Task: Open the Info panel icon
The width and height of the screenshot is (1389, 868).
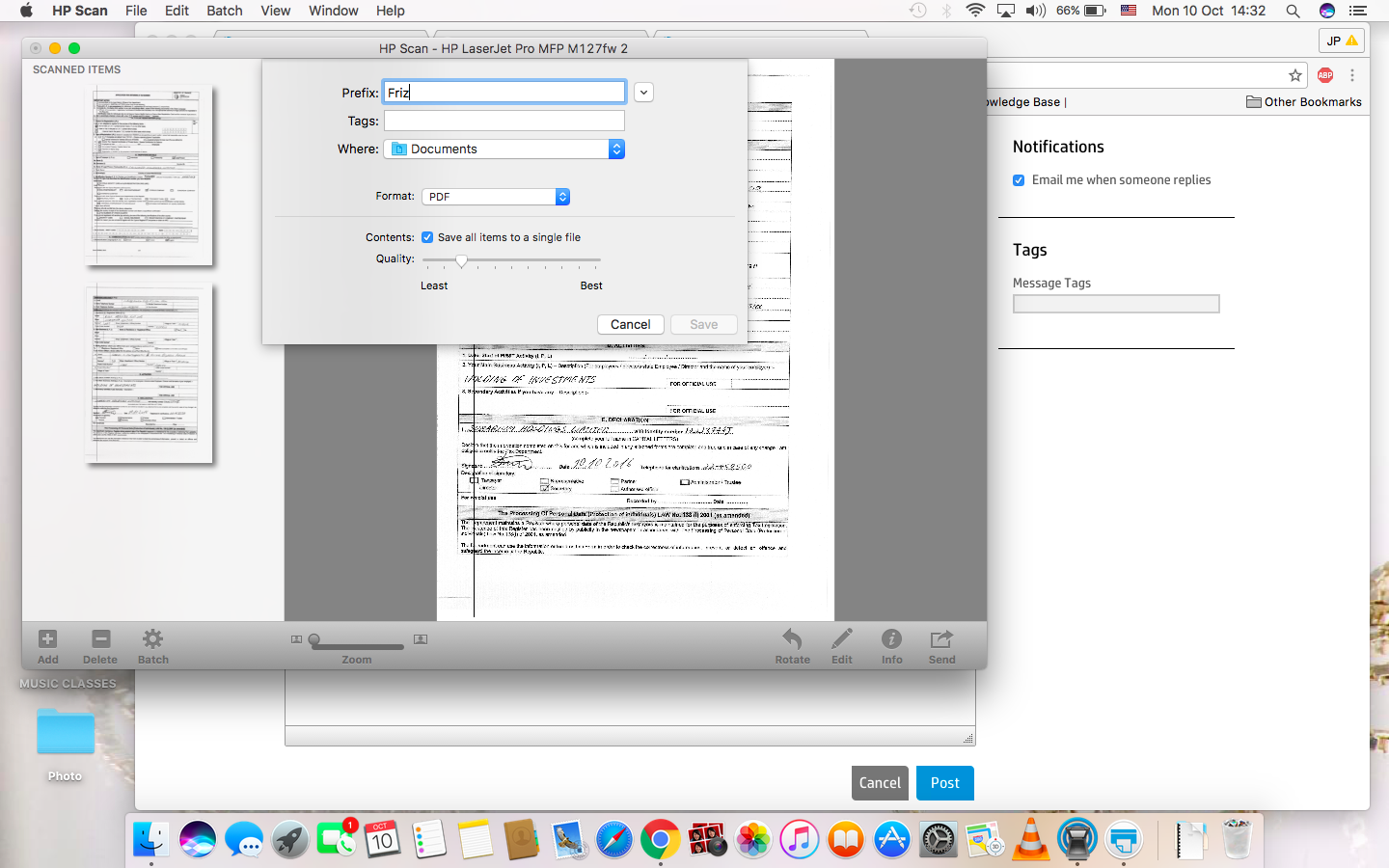Action: pos(891,638)
